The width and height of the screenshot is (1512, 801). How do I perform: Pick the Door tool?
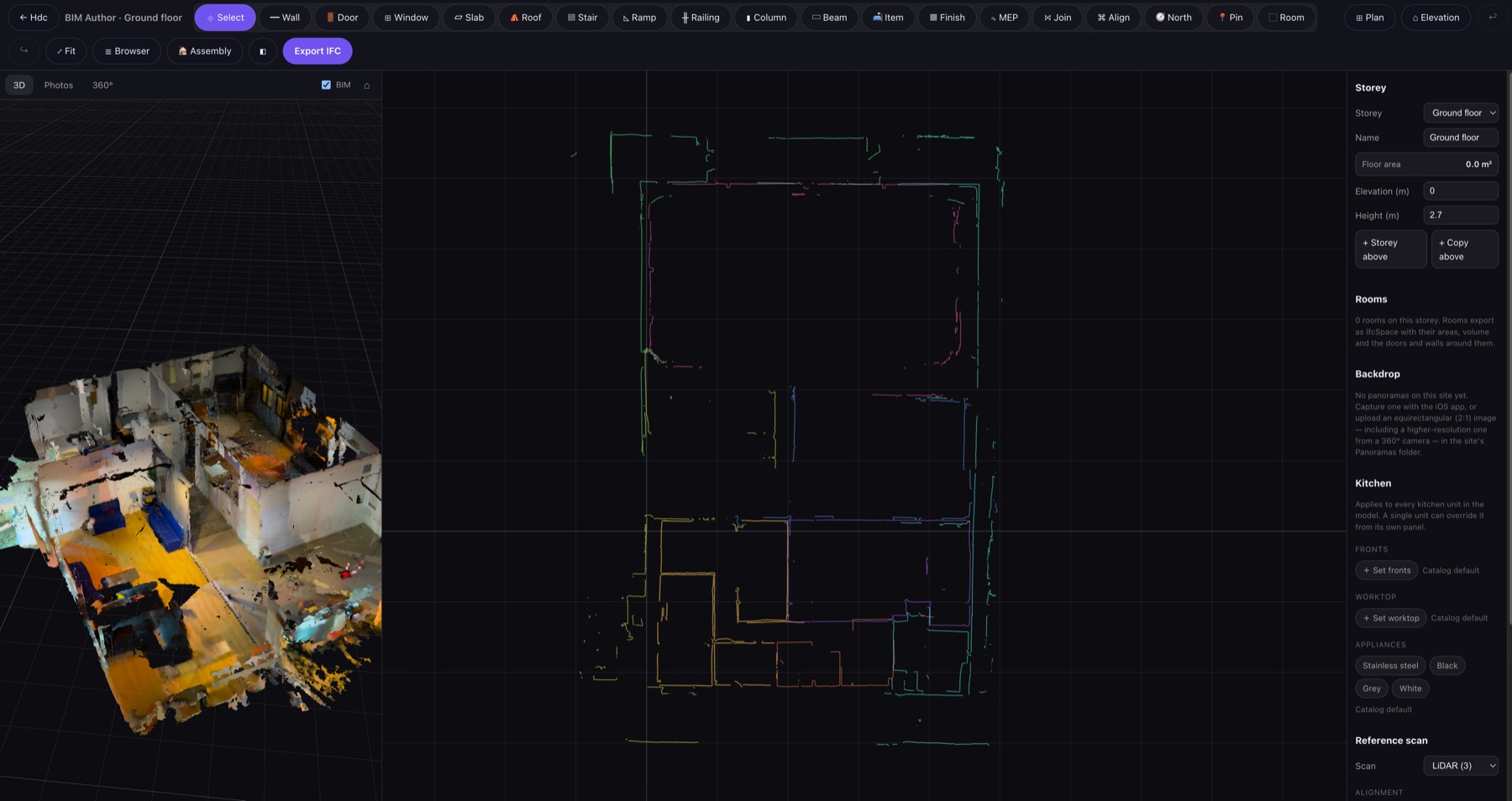click(x=342, y=18)
